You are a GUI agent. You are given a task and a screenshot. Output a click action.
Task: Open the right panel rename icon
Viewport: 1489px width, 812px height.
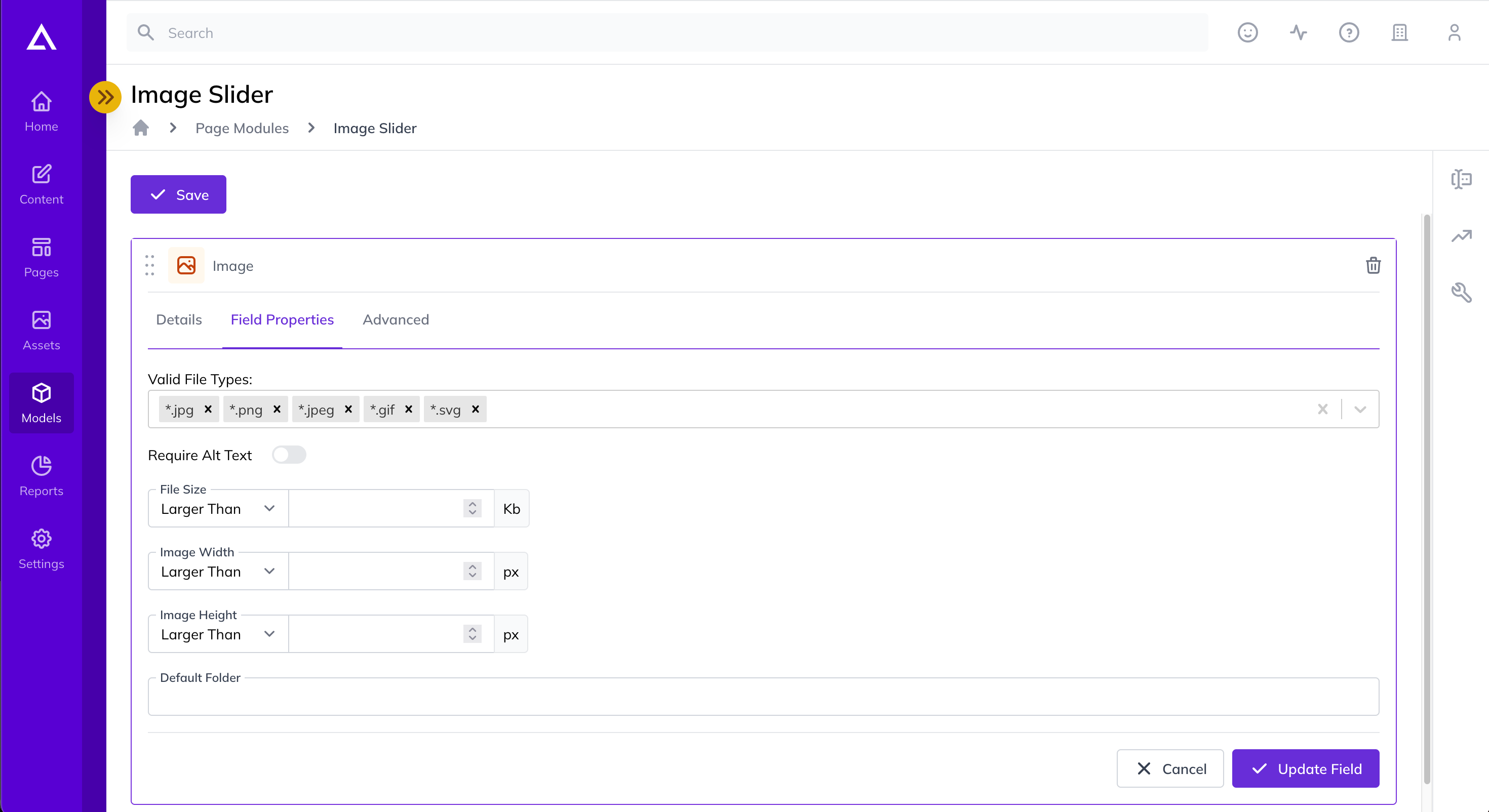[x=1461, y=179]
